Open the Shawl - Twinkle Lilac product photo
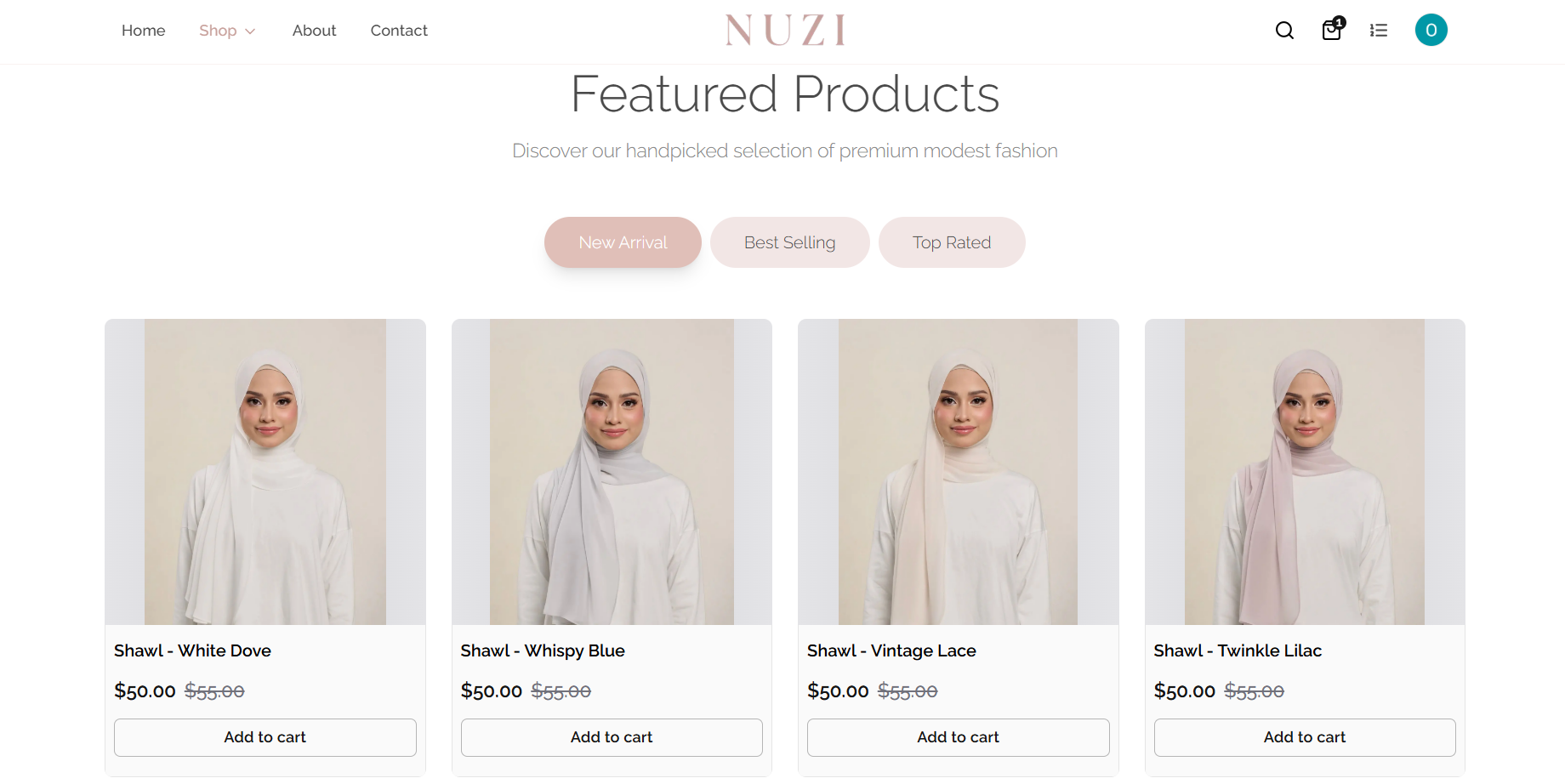 tap(1304, 471)
